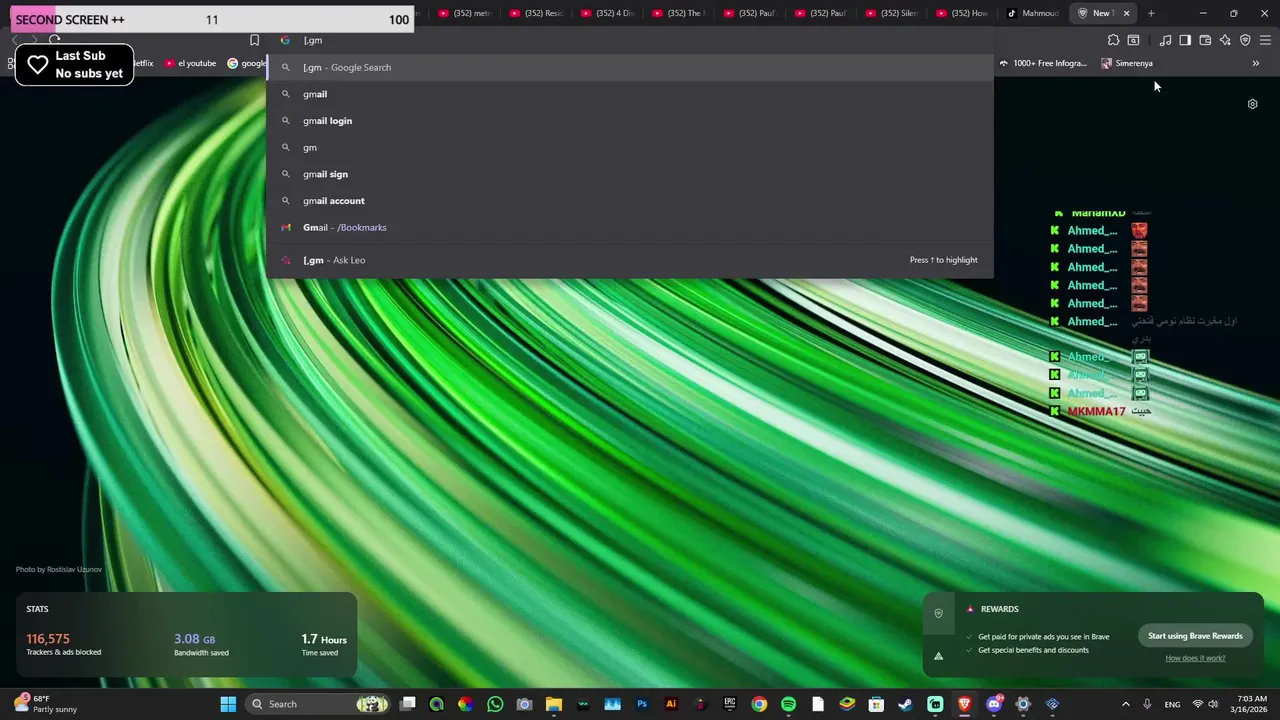Open the Brave Wallet icon

click(x=1205, y=40)
